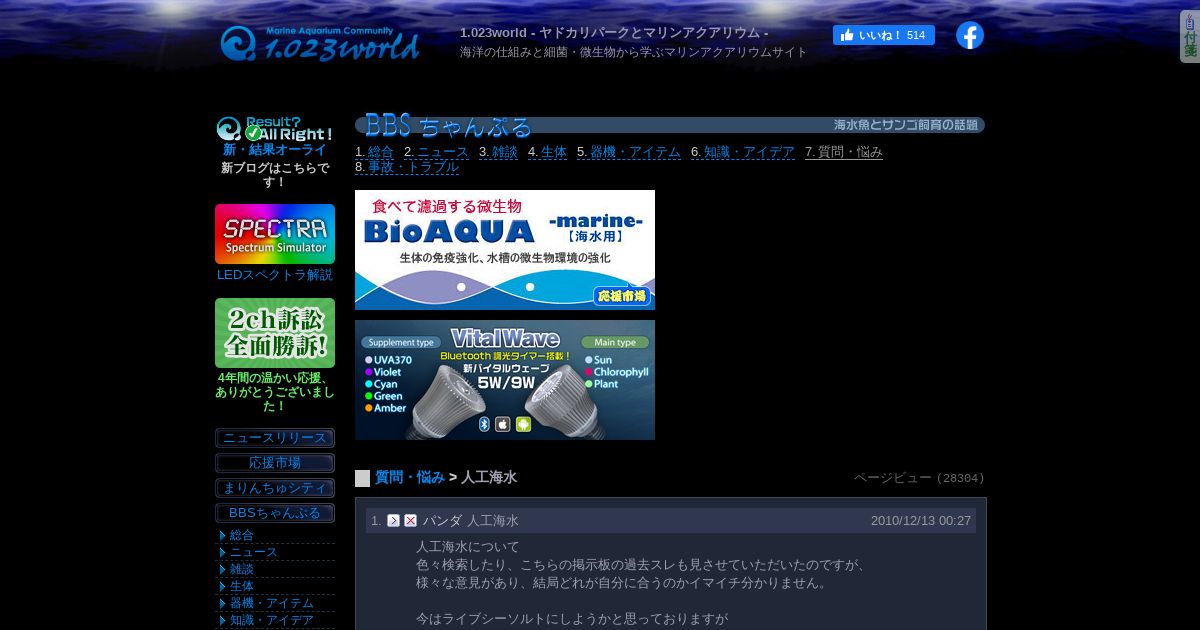Open the BBSちゃんぷる header banner
Viewport: 1200px width, 630px height.
pos(670,125)
